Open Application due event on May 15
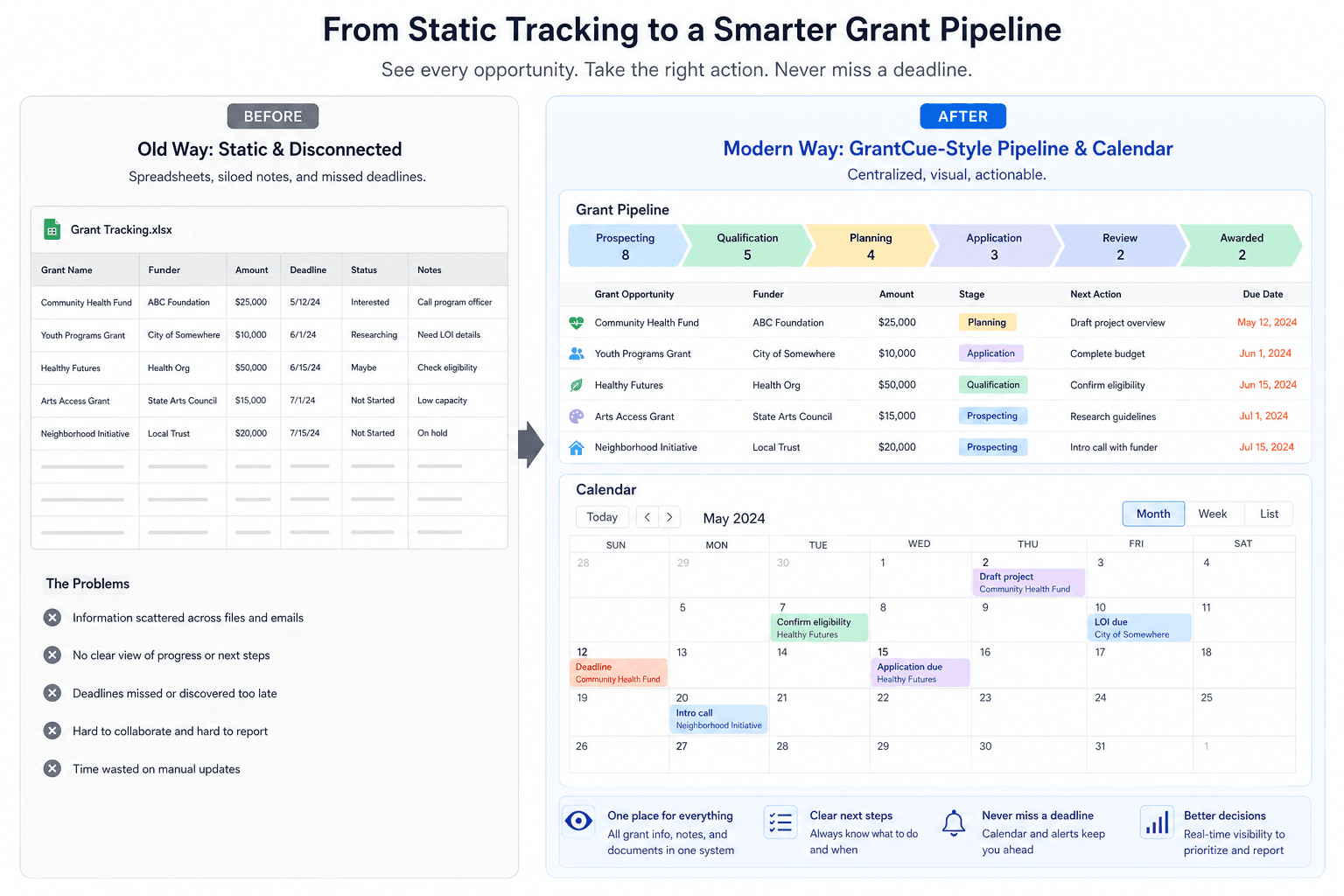Screen dimensions: 1344x896 pyautogui.click(x=920, y=673)
